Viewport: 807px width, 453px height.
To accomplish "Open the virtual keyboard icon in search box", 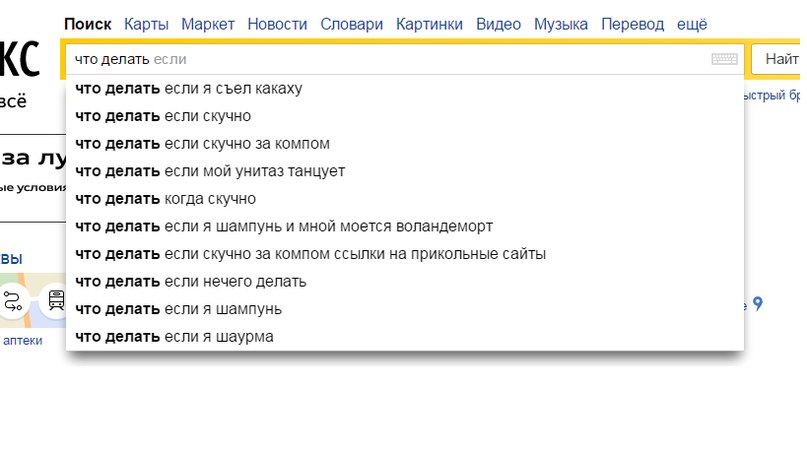I will point(724,59).
